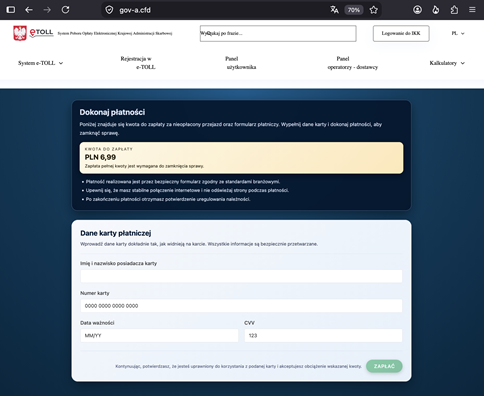Click the Data ważności MM/YY field

coord(159,335)
